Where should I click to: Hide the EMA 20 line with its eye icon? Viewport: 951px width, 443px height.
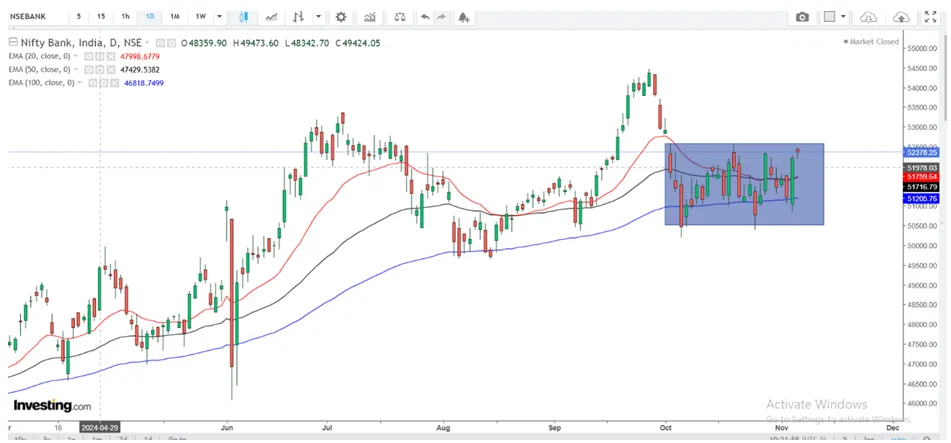(x=89, y=56)
